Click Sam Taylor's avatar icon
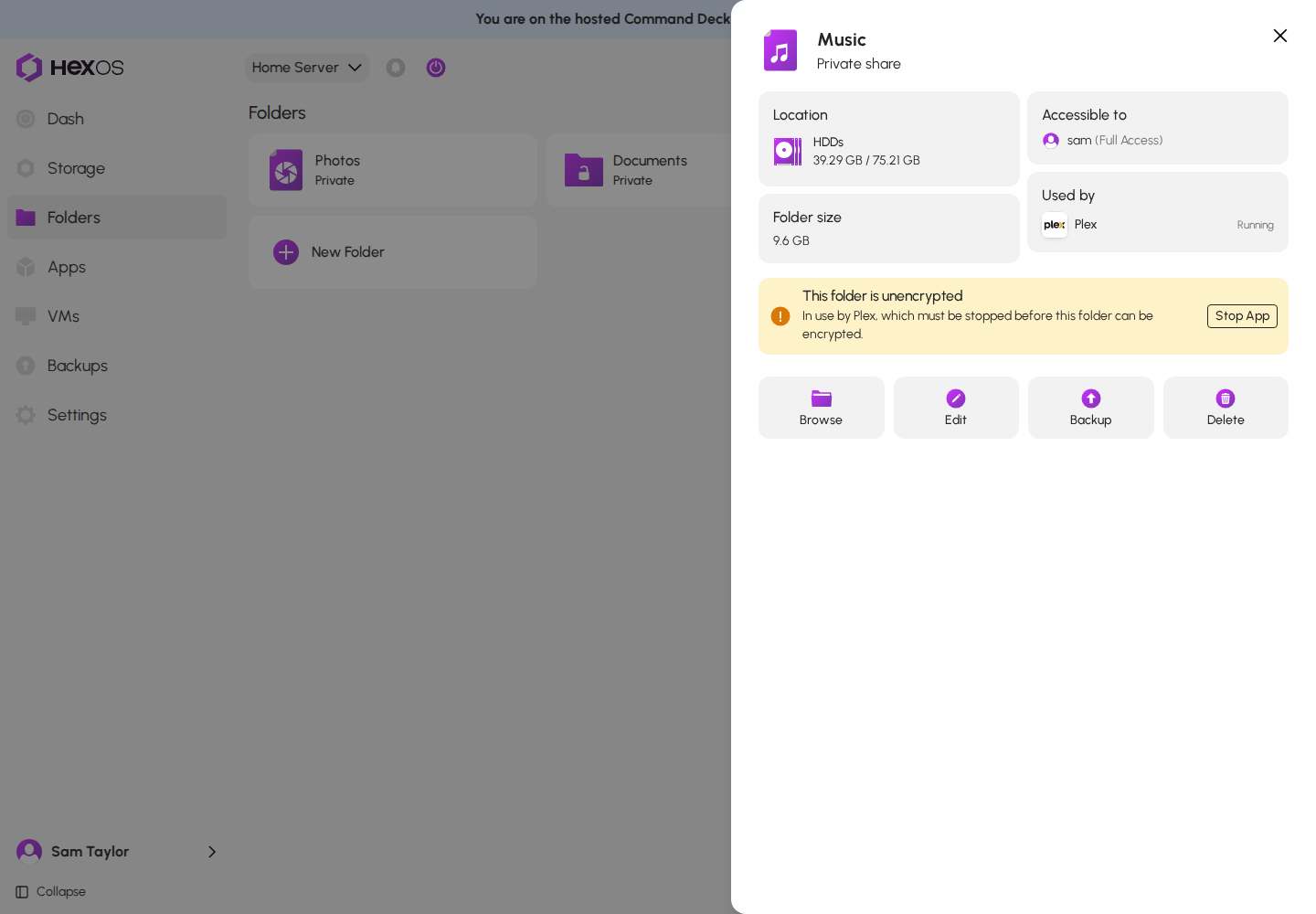 (29, 852)
